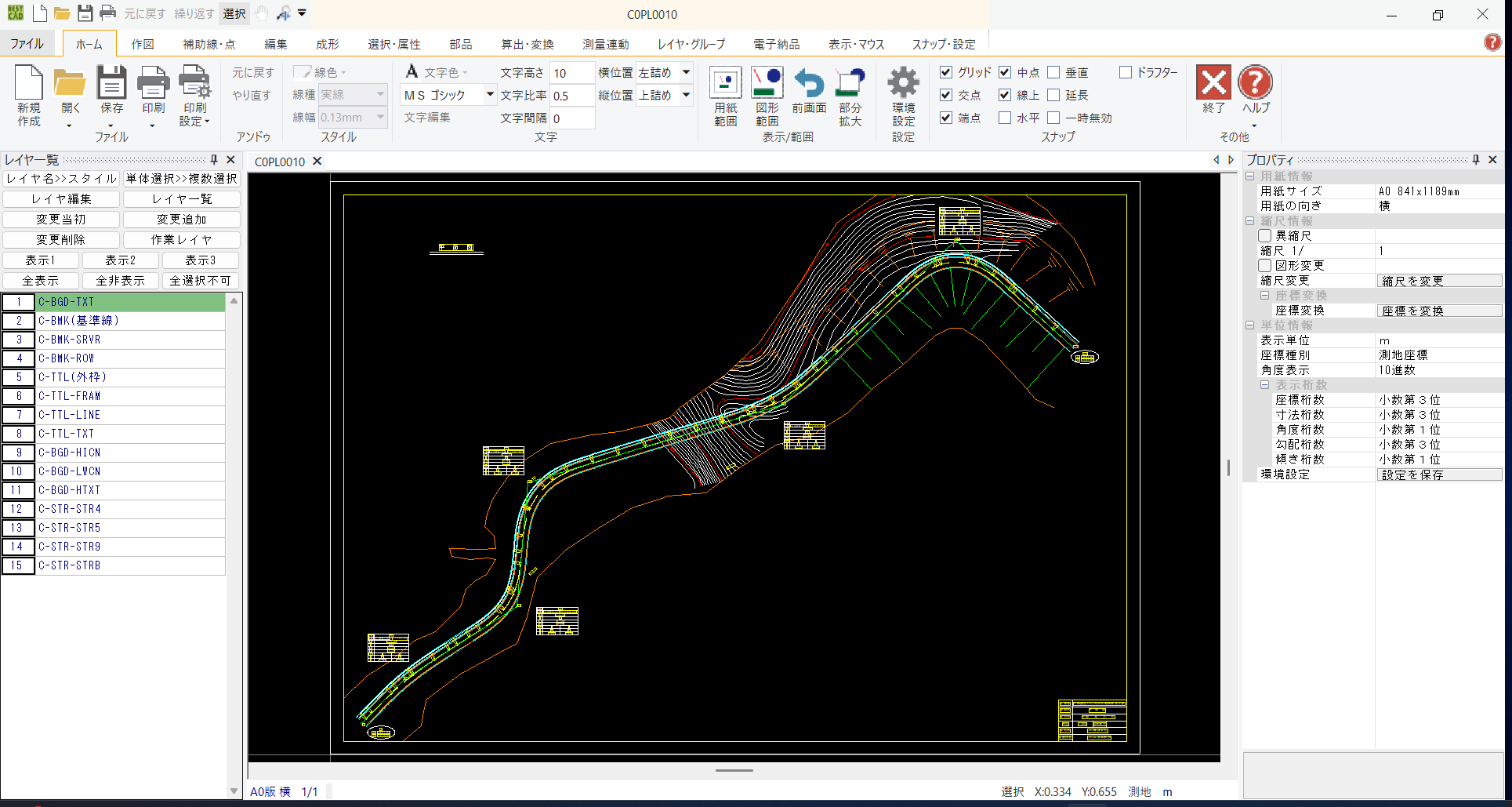Check the ドラフター checkbox
1512x807 pixels.
click(x=1126, y=72)
